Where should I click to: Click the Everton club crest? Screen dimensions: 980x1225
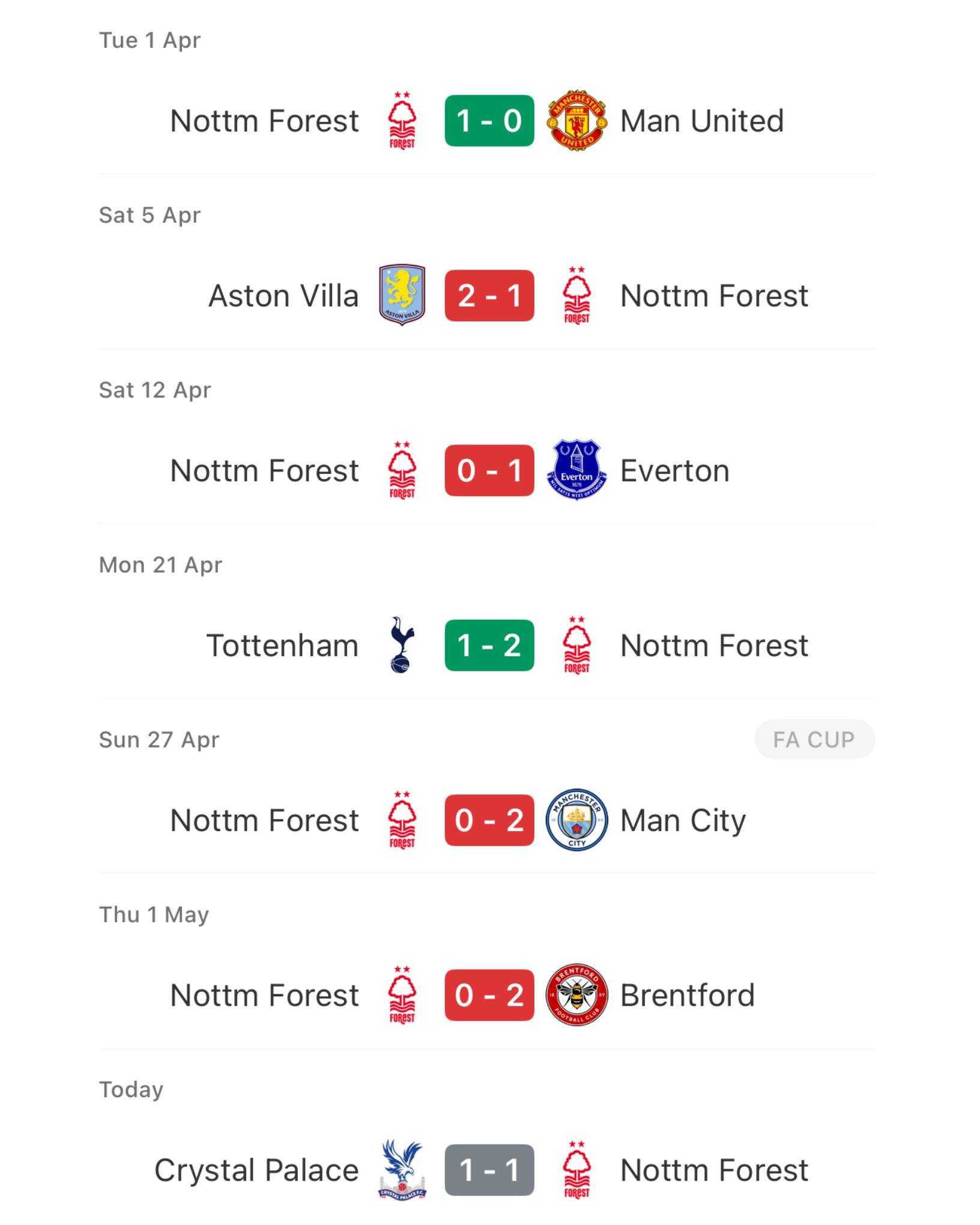point(576,470)
